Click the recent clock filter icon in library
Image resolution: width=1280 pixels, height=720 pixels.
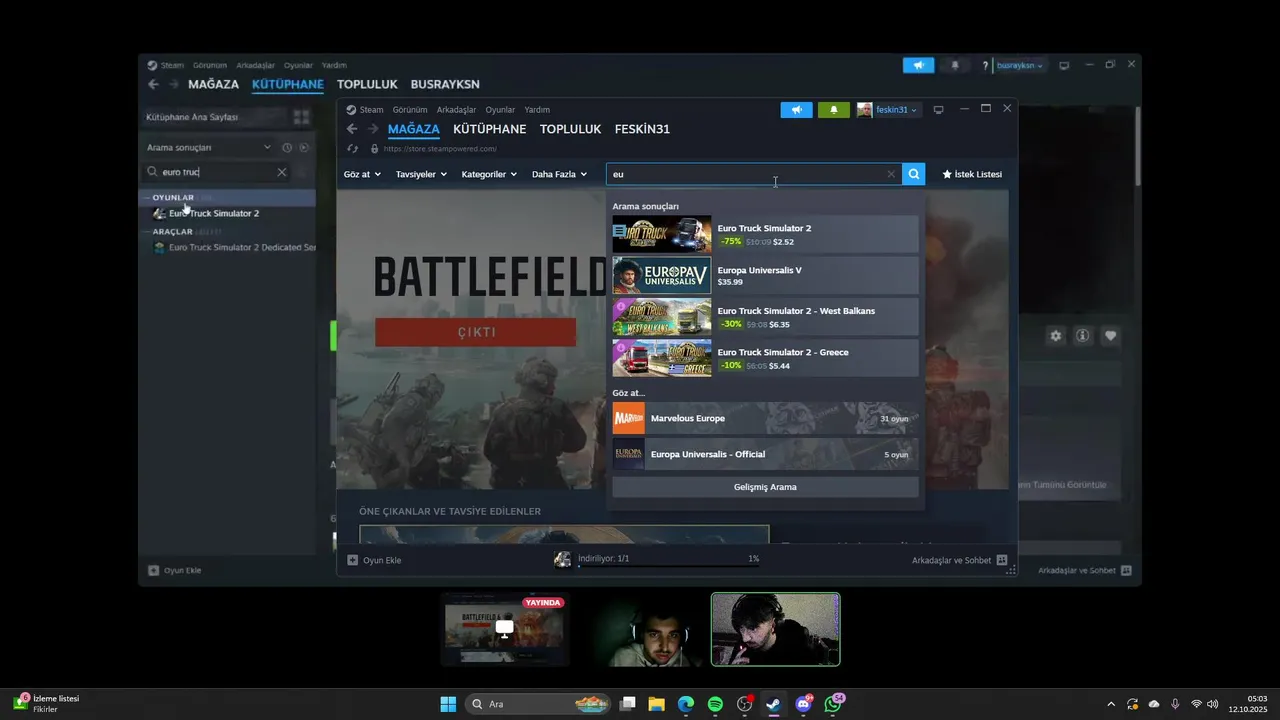(x=287, y=147)
